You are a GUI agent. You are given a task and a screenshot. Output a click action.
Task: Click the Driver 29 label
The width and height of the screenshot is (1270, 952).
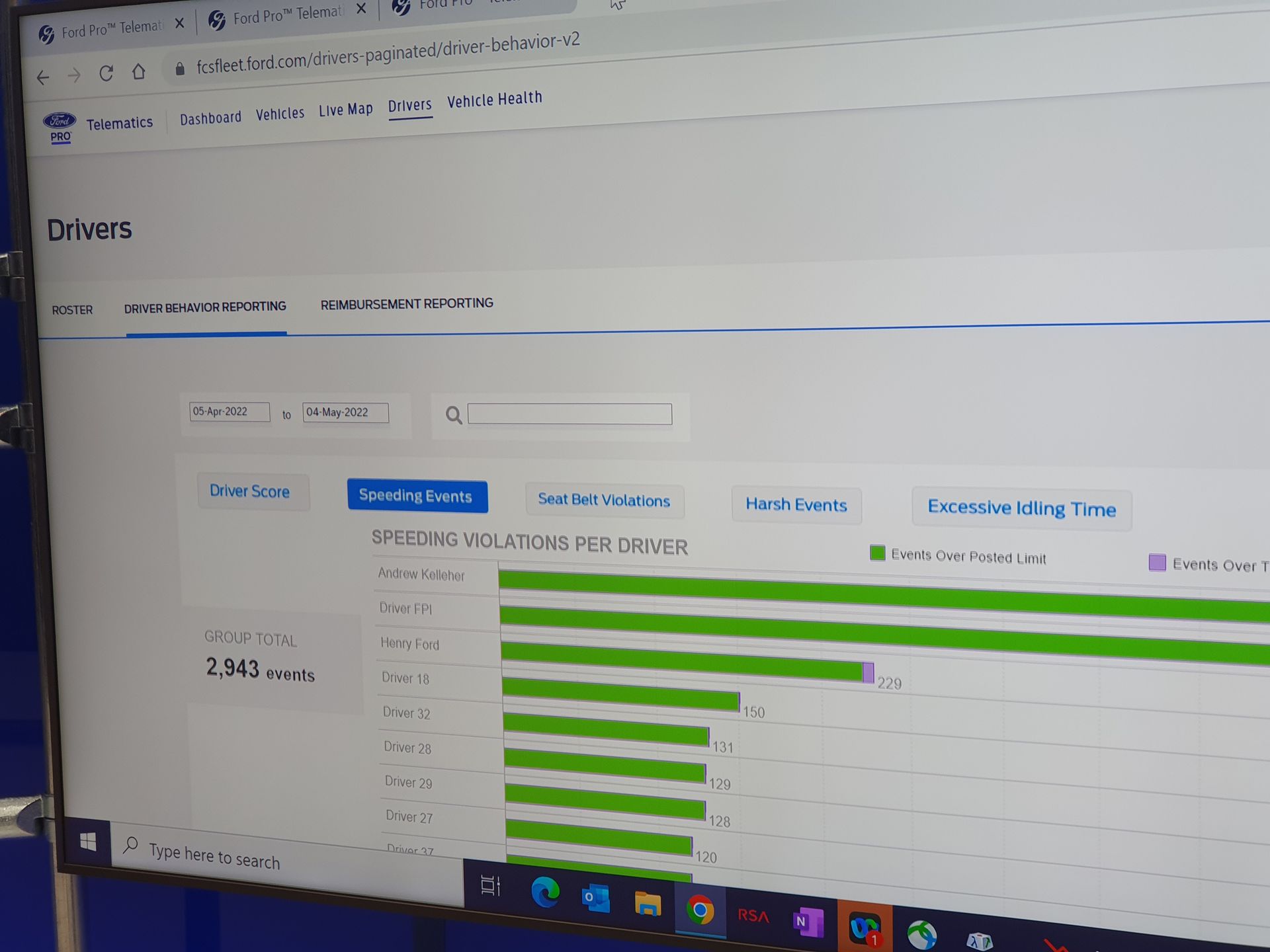[x=409, y=782]
